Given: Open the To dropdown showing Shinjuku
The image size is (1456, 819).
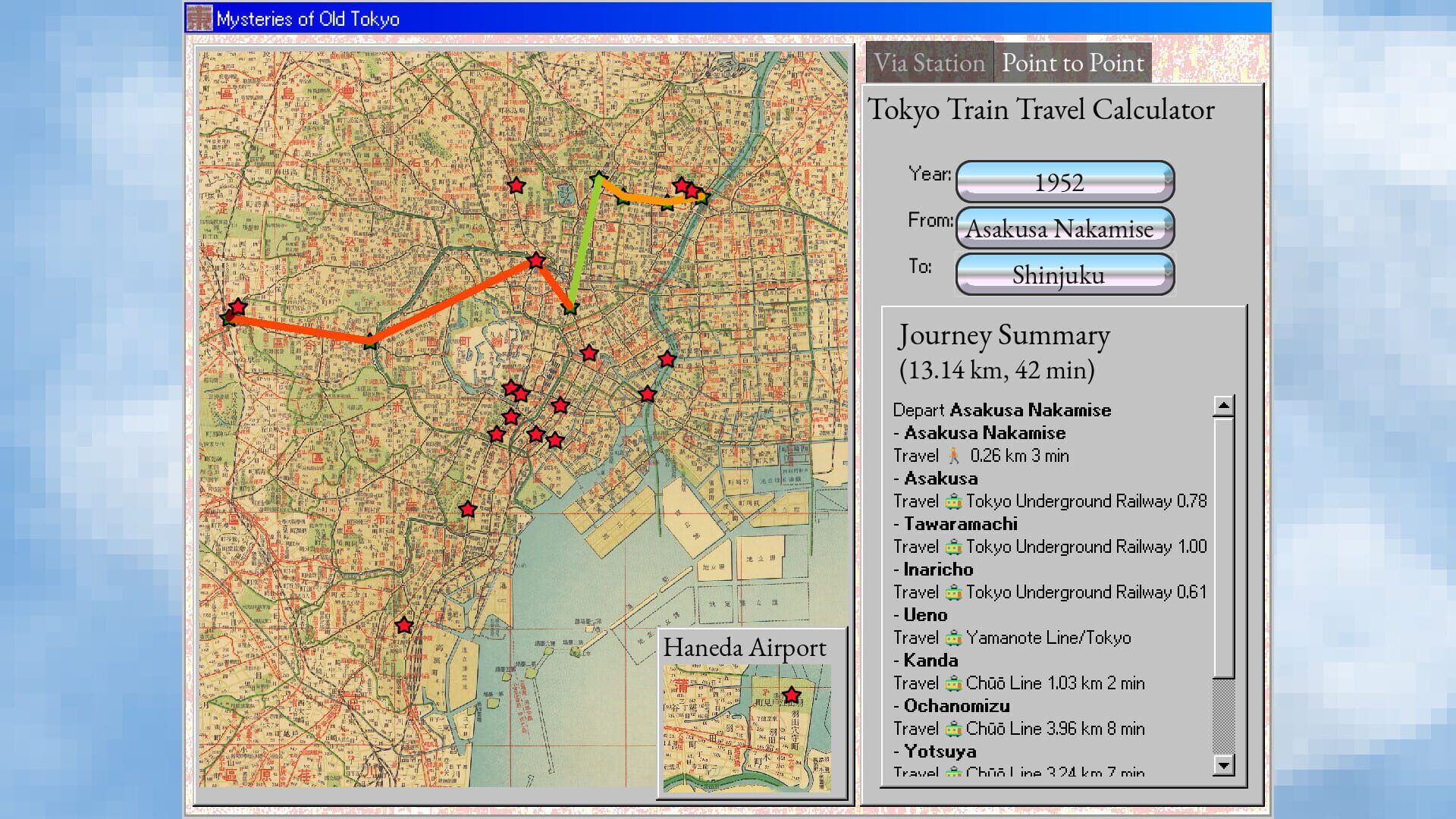Looking at the screenshot, I should [x=1062, y=275].
